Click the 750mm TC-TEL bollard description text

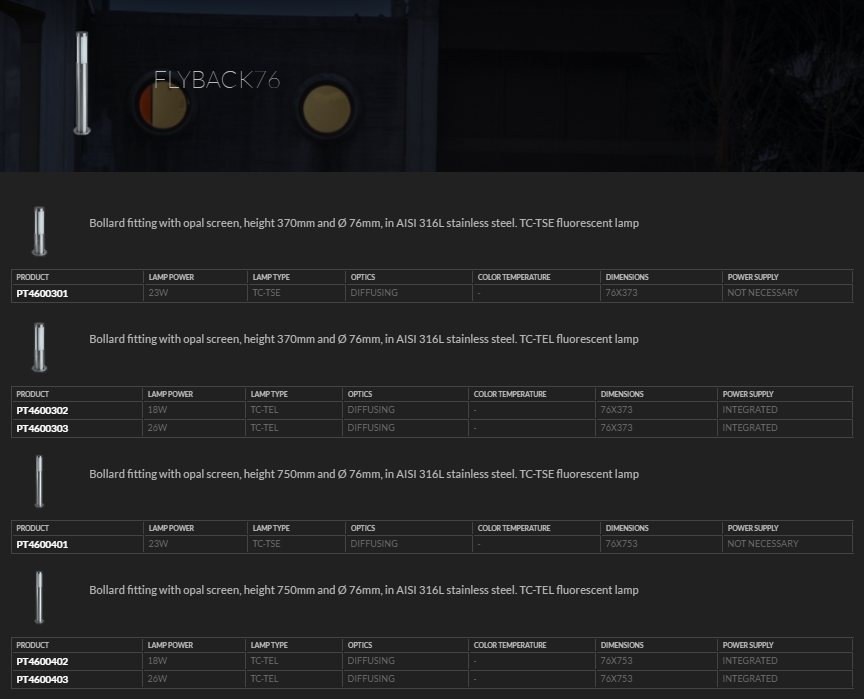coord(364,590)
